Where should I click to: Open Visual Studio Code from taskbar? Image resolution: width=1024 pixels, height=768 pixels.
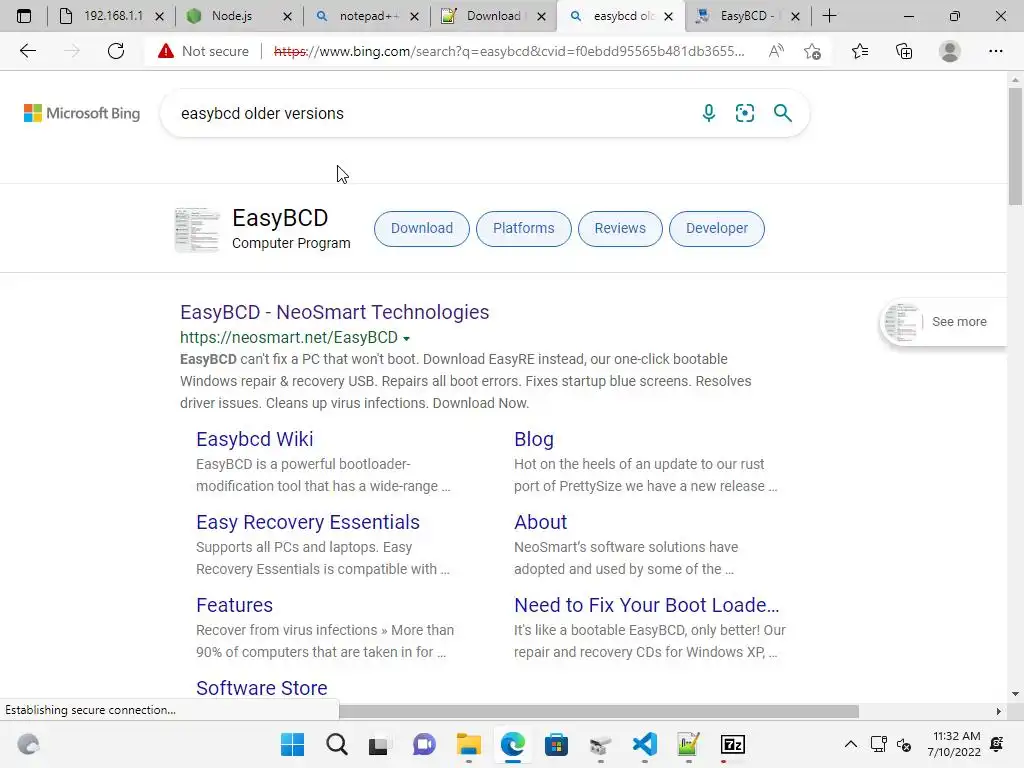644,744
